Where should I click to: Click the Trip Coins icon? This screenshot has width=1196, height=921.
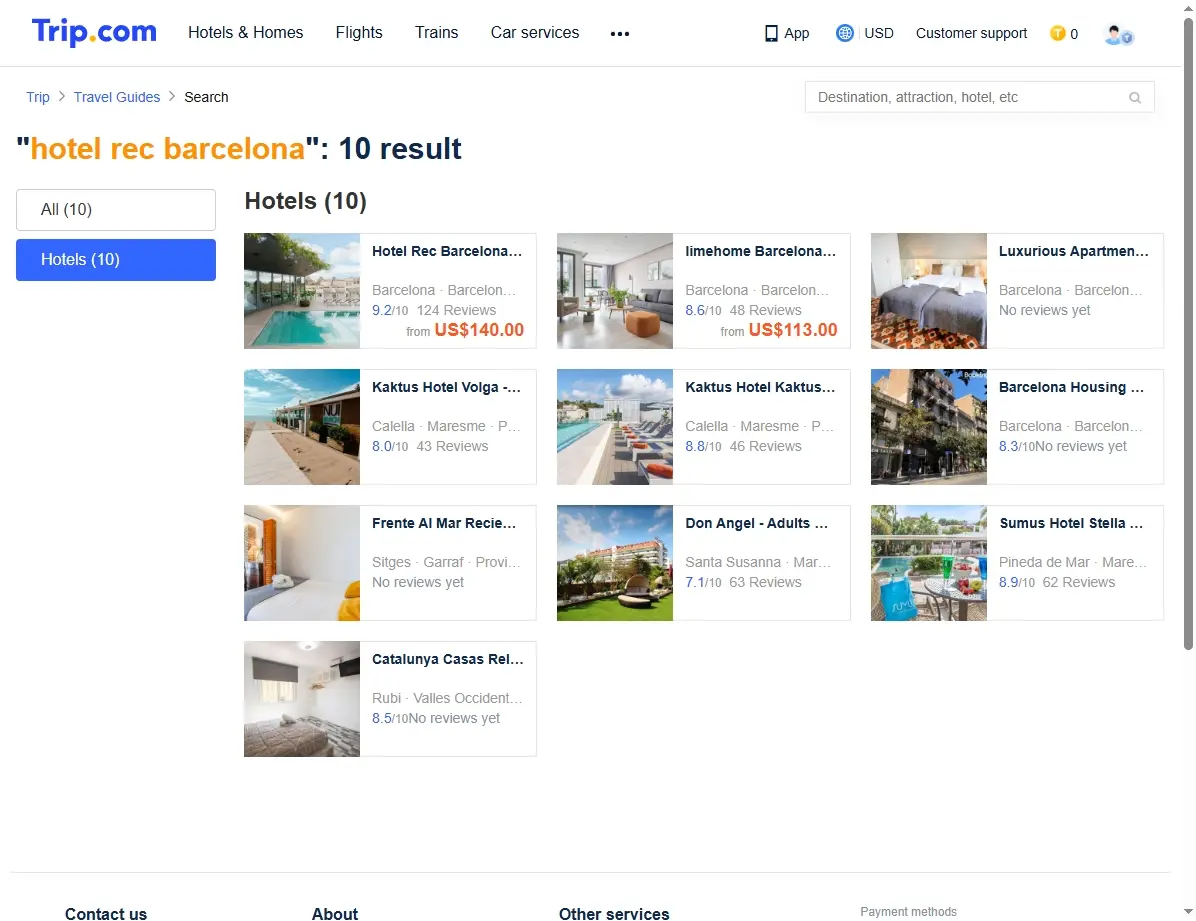pos(1057,34)
